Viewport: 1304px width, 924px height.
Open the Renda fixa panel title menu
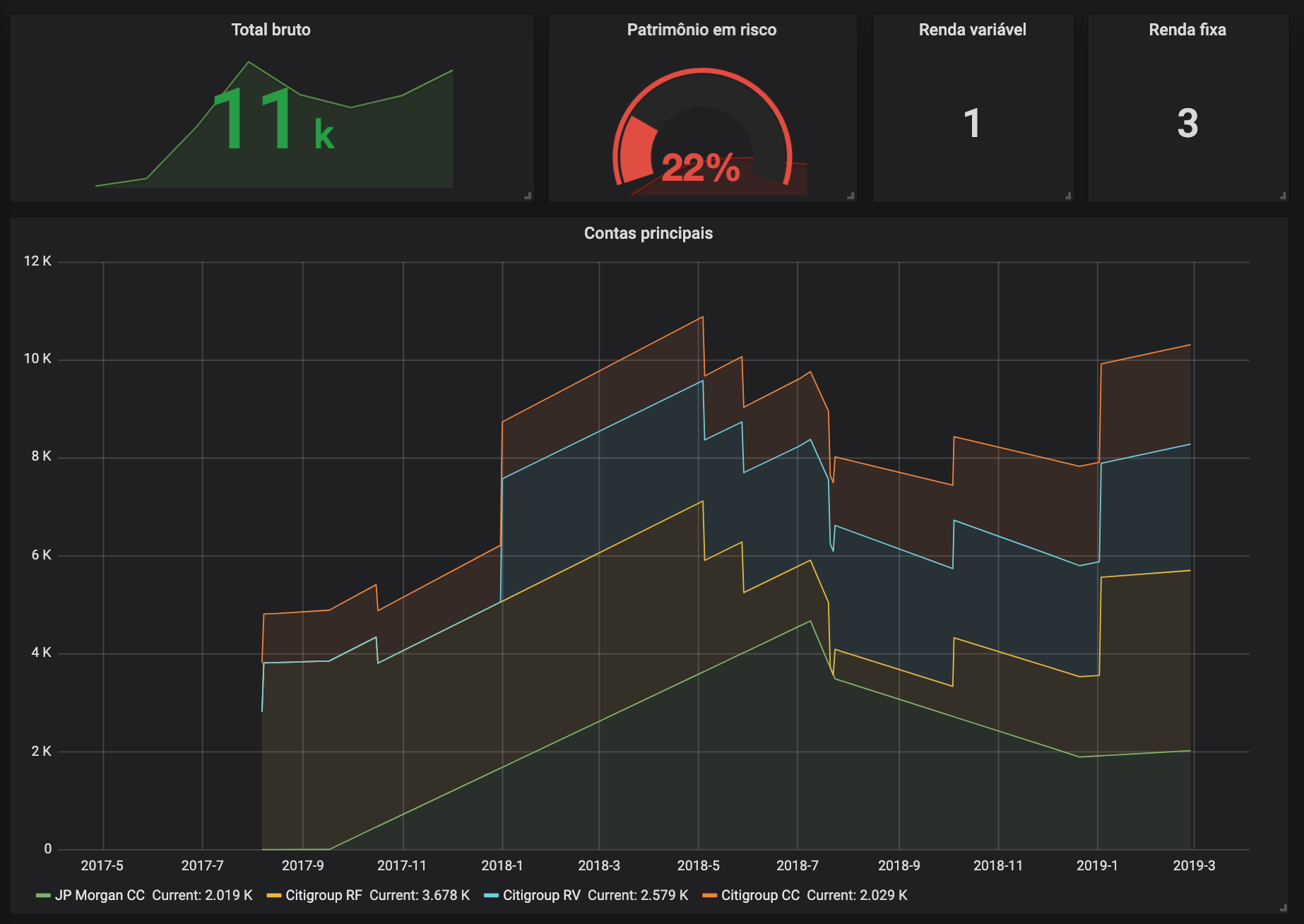pyautogui.click(x=1187, y=30)
